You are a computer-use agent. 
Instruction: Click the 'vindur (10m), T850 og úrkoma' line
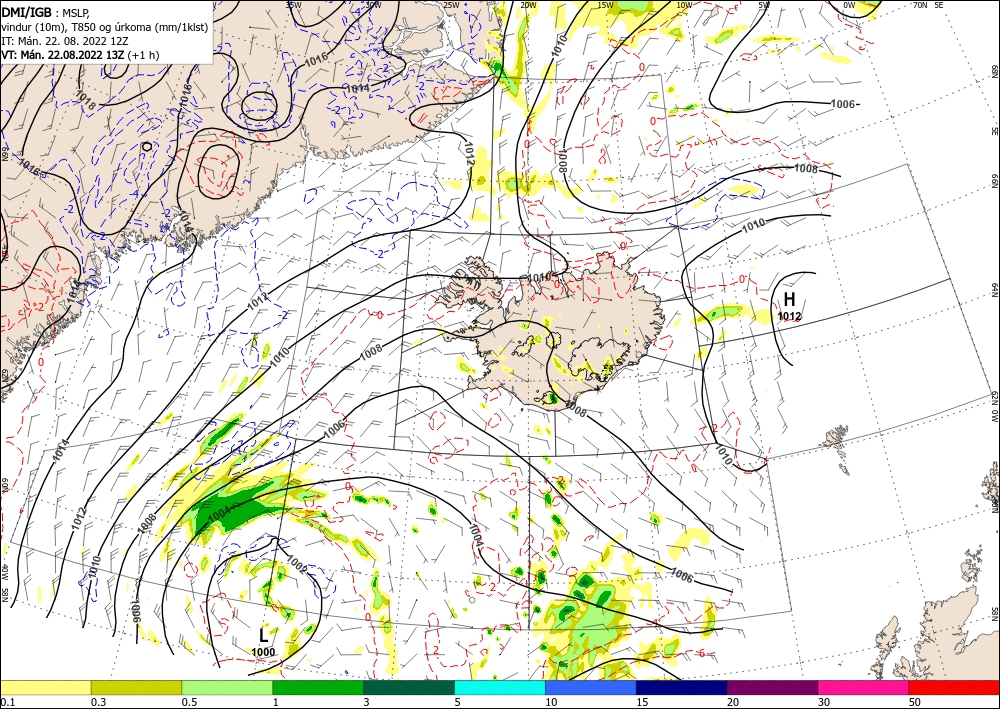[105, 27]
